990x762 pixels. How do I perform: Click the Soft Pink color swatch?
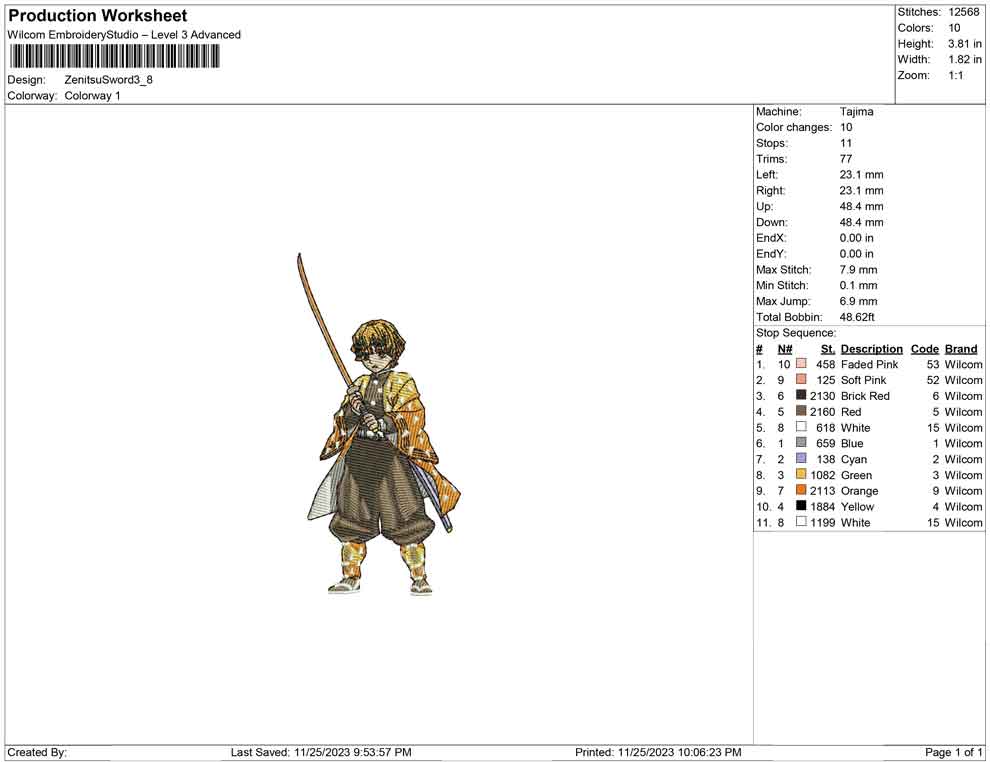coord(801,379)
